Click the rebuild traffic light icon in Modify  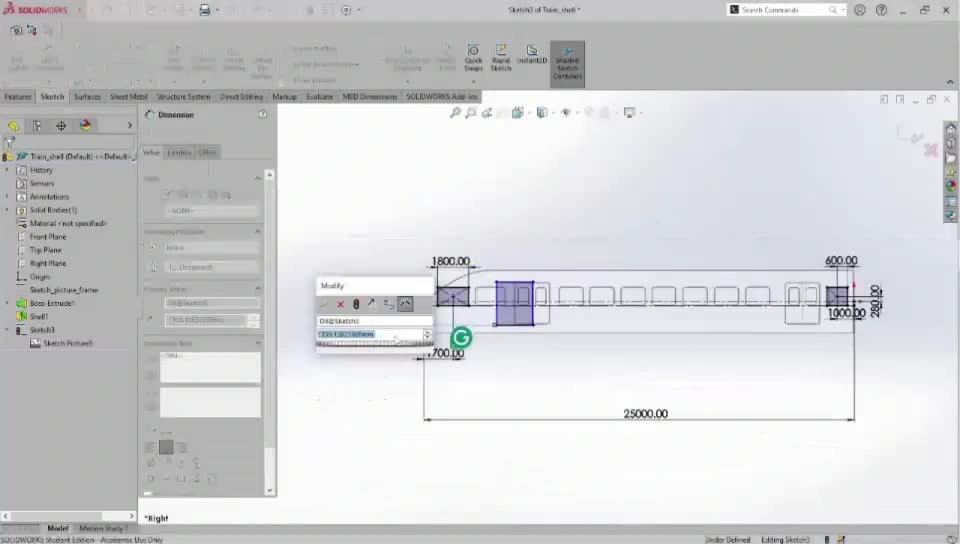coord(356,304)
